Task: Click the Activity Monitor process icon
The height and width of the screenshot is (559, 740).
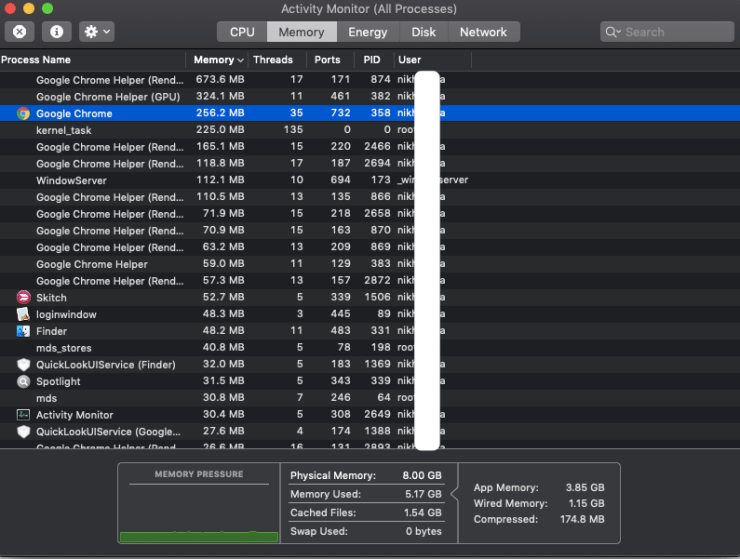Action: click(x=23, y=415)
